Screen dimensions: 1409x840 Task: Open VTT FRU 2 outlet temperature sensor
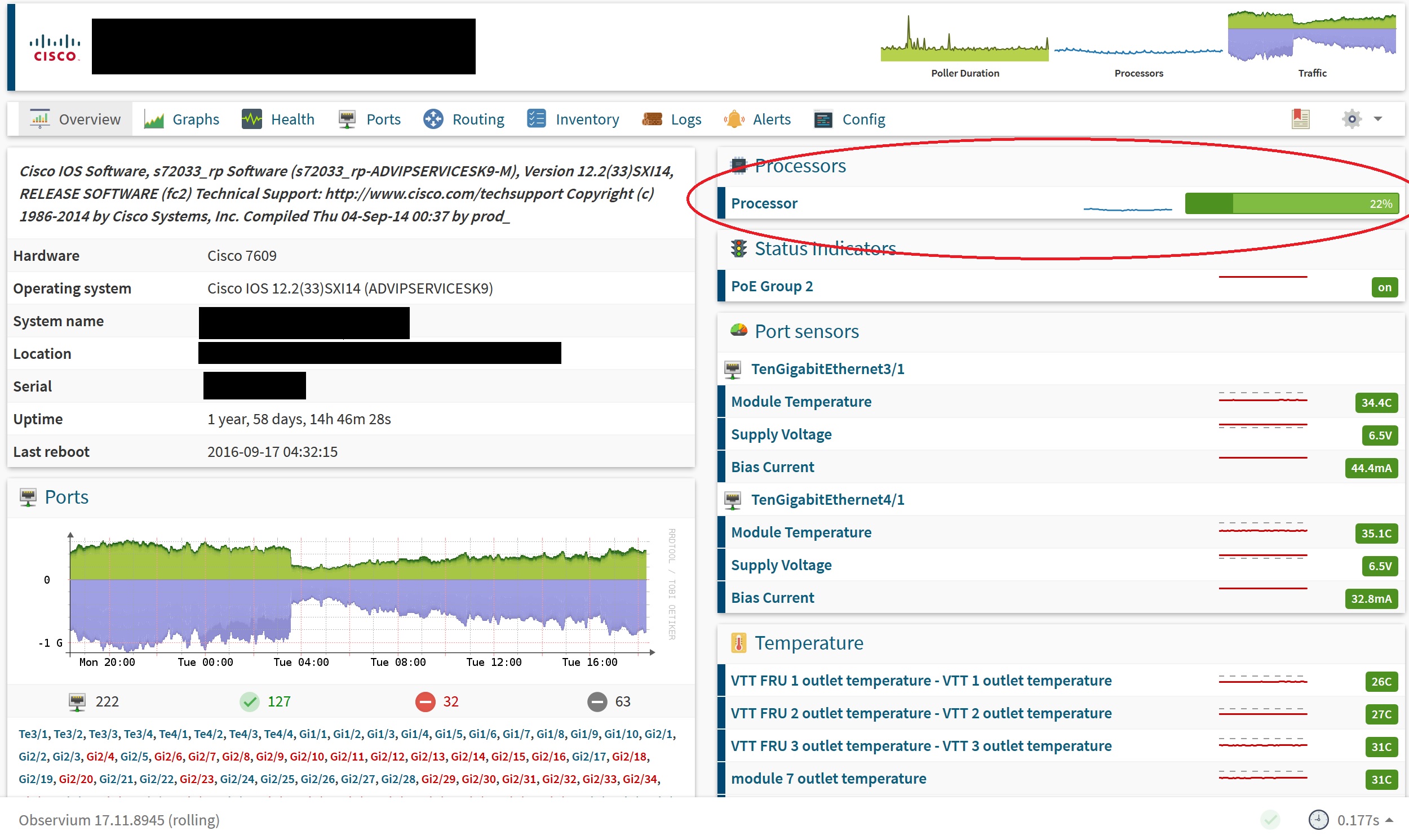click(x=920, y=713)
